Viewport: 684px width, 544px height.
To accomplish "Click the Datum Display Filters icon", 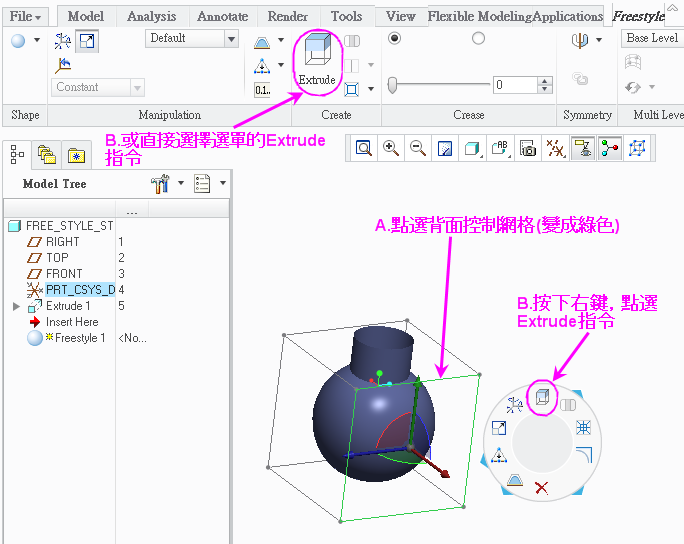I will (555, 149).
